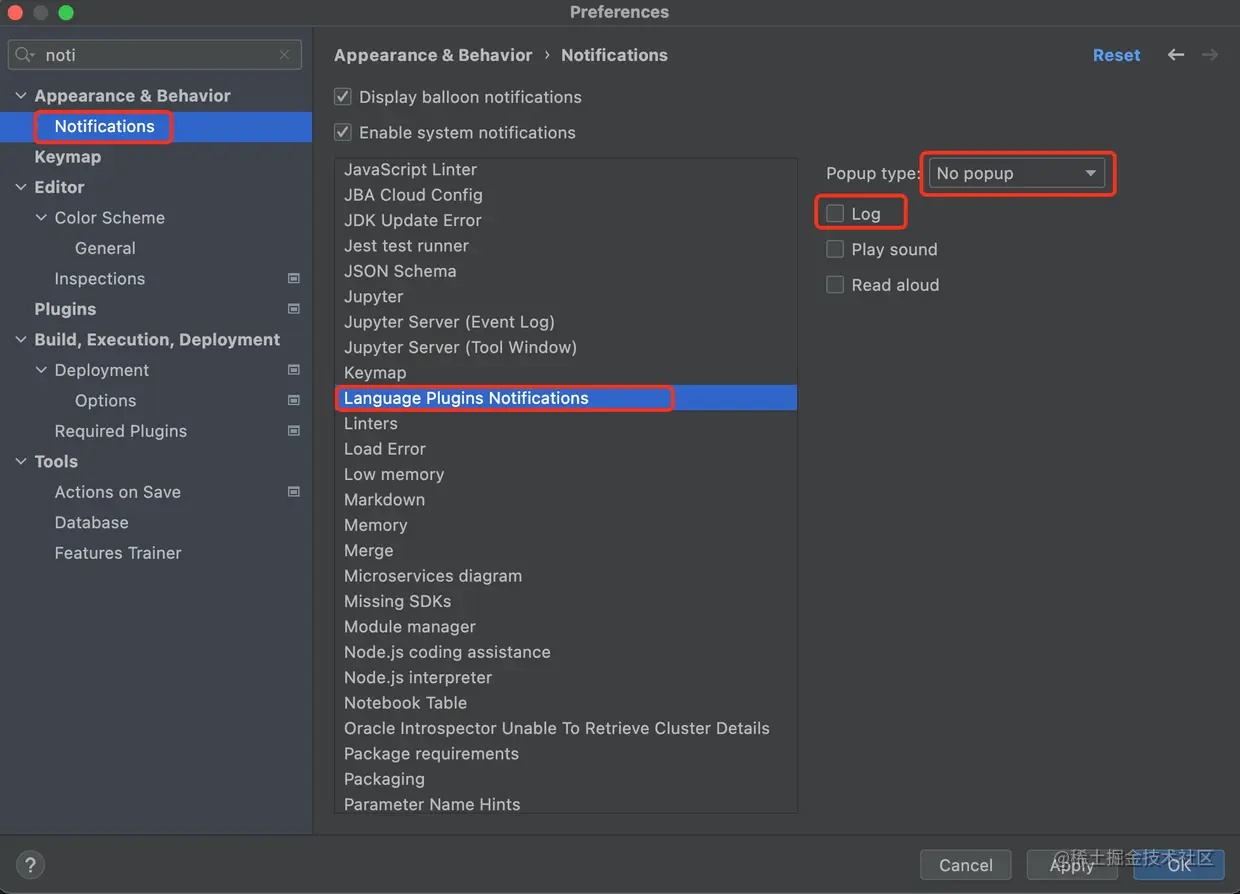1240x894 pixels.
Task: Open Required Plugins settings
Action: pyautogui.click(x=121, y=431)
